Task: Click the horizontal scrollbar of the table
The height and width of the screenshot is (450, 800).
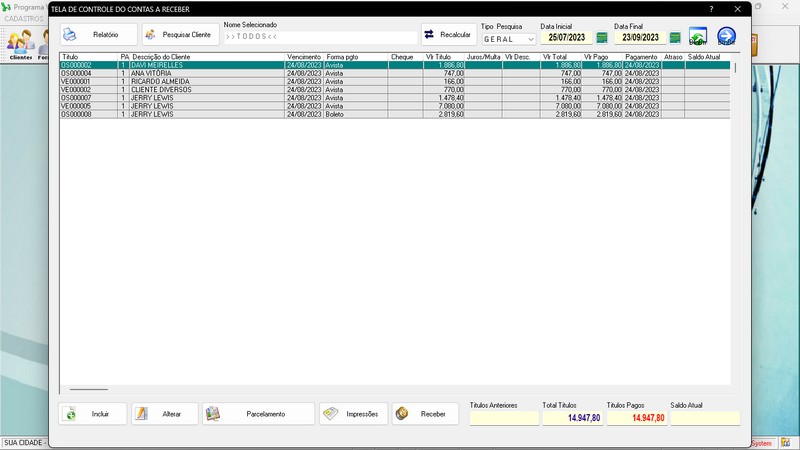Action: point(89,389)
